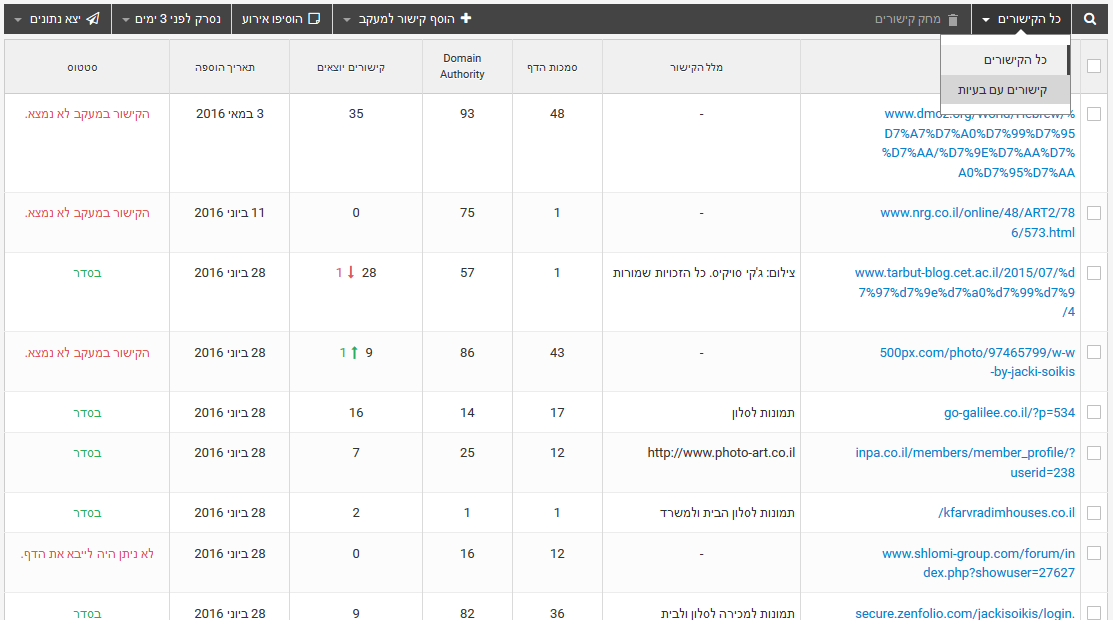Viewport: 1113px width, 620px height.
Task: Check the www.nrg.co.il row checkbox
Action: pyautogui.click(x=1094, y=213)
